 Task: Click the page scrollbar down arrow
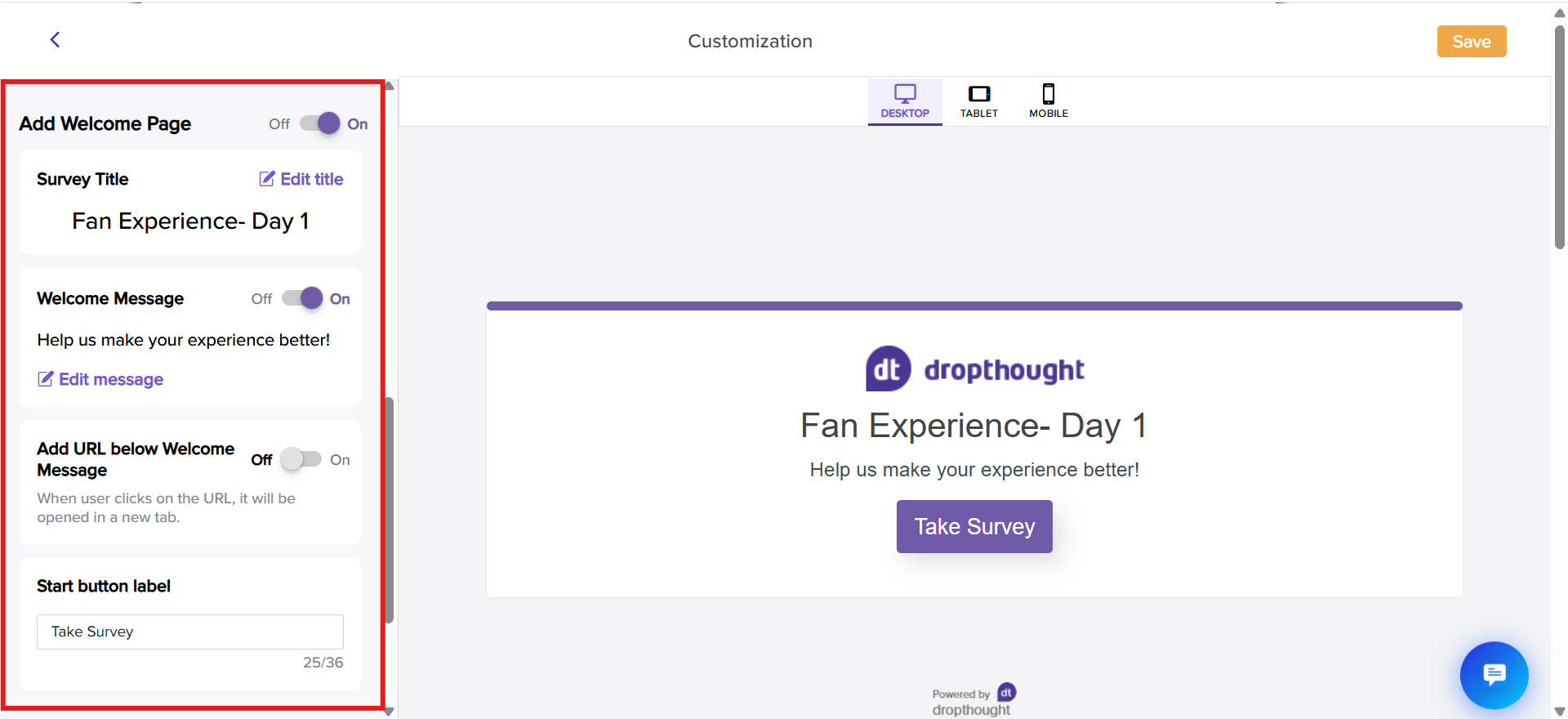[1559, 711]
